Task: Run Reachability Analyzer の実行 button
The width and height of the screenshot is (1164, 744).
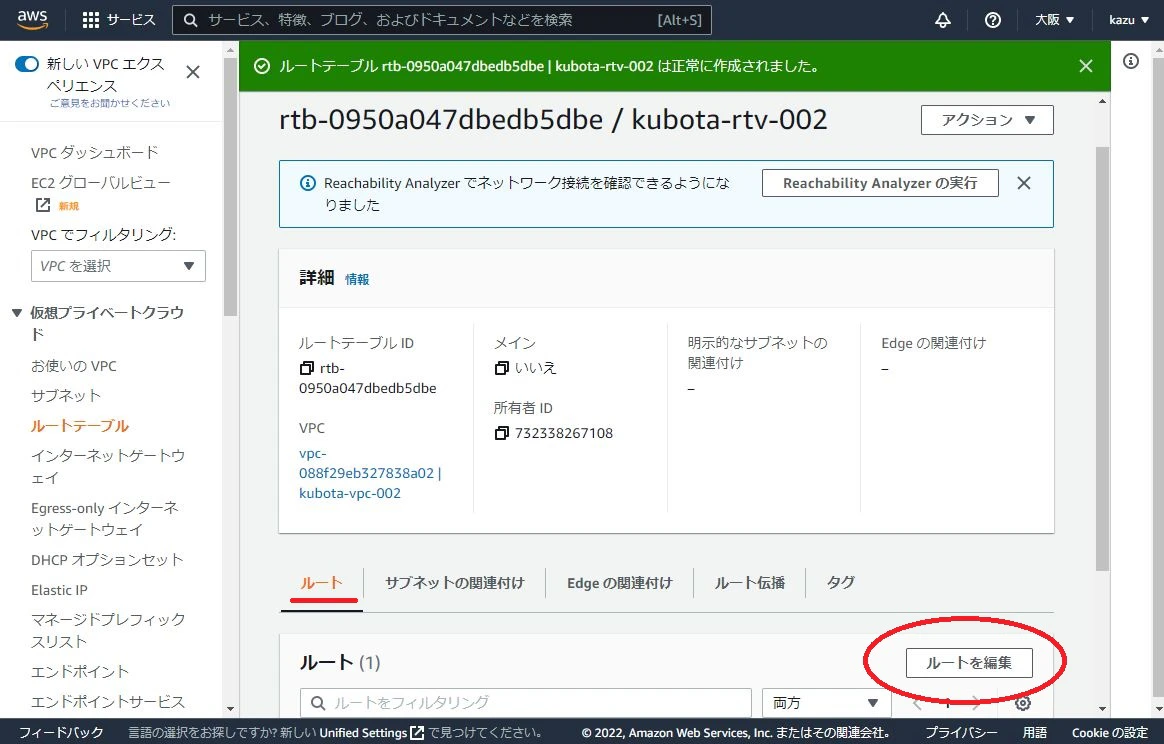Action: pyautogui.click(x=880, y=183)
